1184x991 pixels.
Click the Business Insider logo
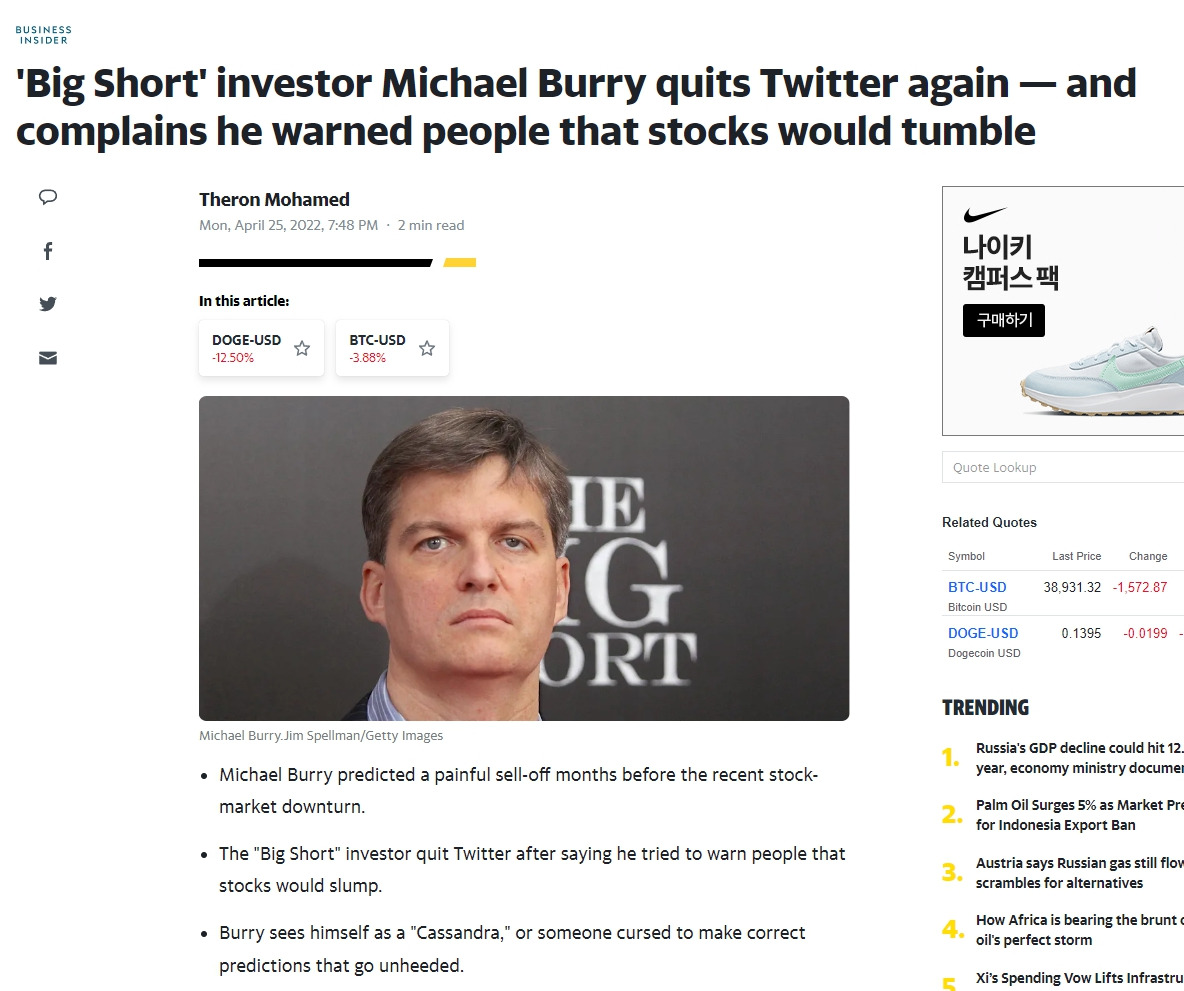44,35
